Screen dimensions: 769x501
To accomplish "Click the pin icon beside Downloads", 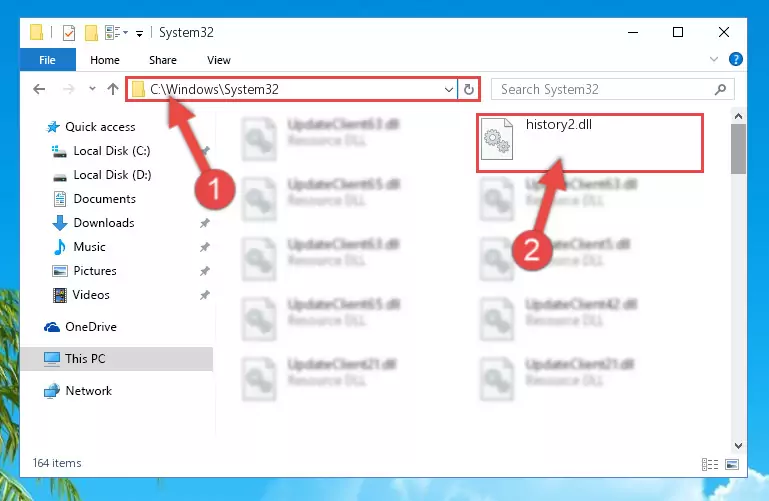I will 205,223.
